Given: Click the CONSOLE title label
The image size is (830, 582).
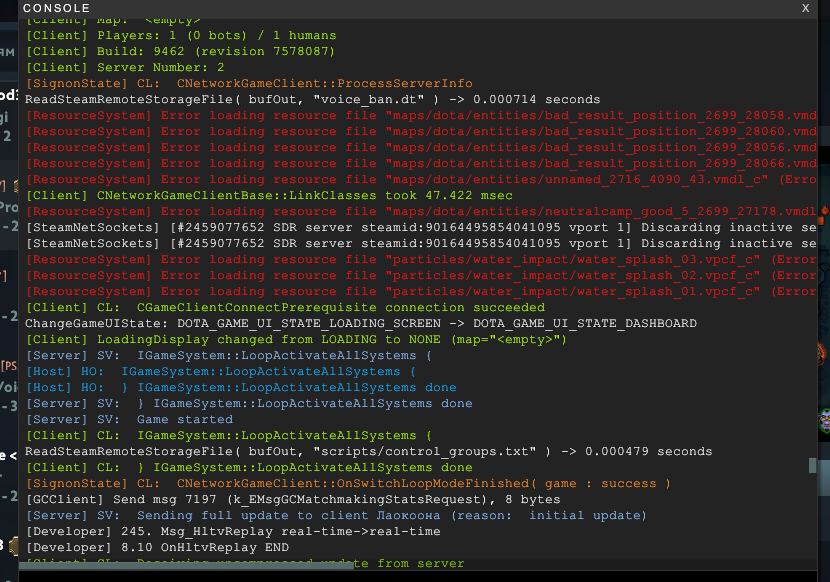Looking at the screenshot, I should [x=56, y=8].
